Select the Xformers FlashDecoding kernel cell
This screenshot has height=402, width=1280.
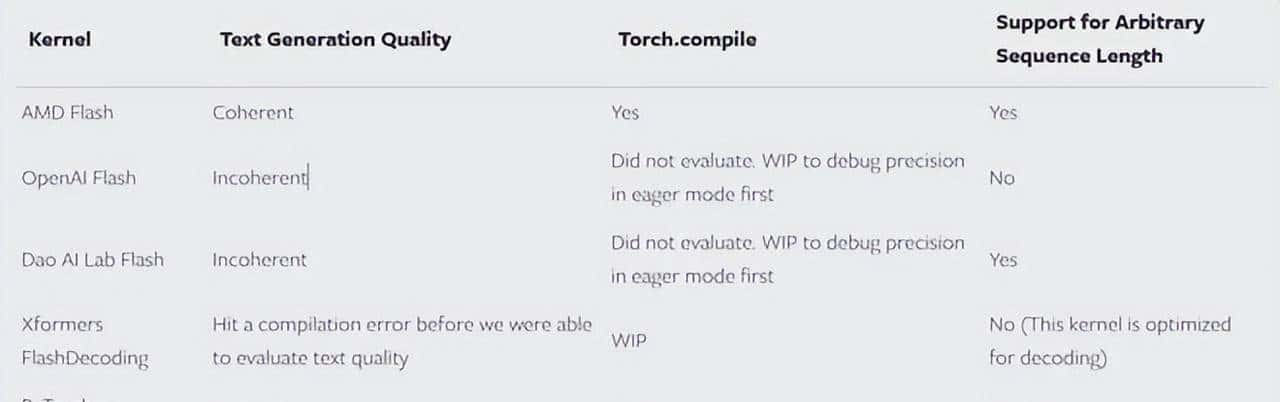(84, 342)
